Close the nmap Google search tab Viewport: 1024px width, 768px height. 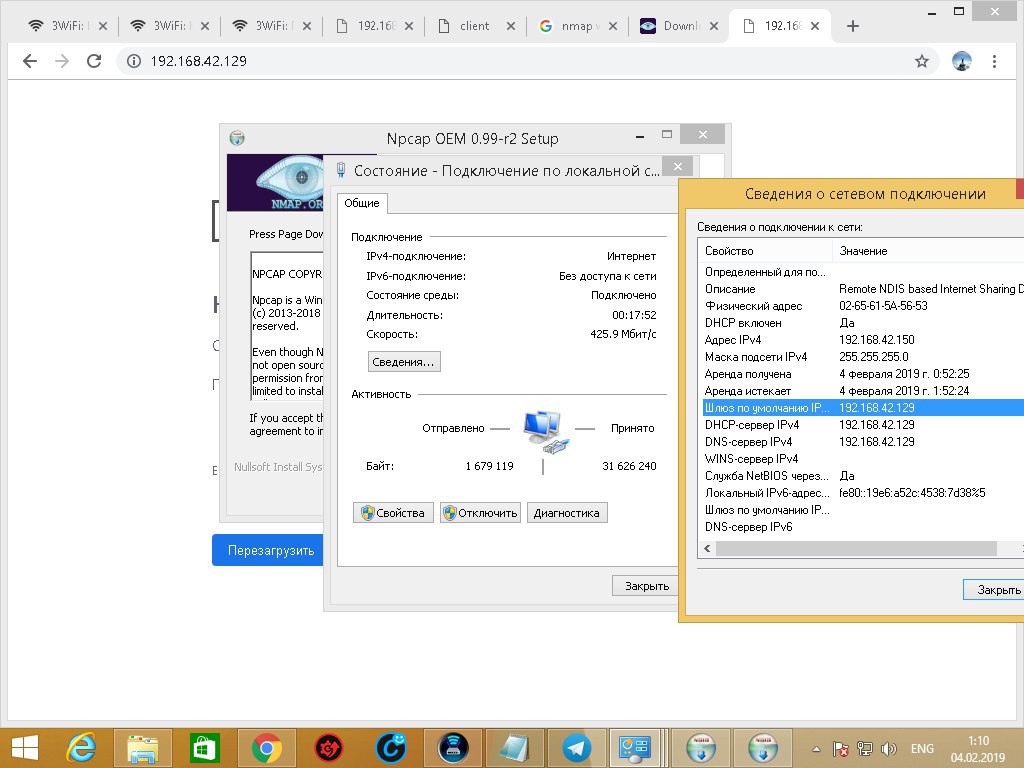613,26
